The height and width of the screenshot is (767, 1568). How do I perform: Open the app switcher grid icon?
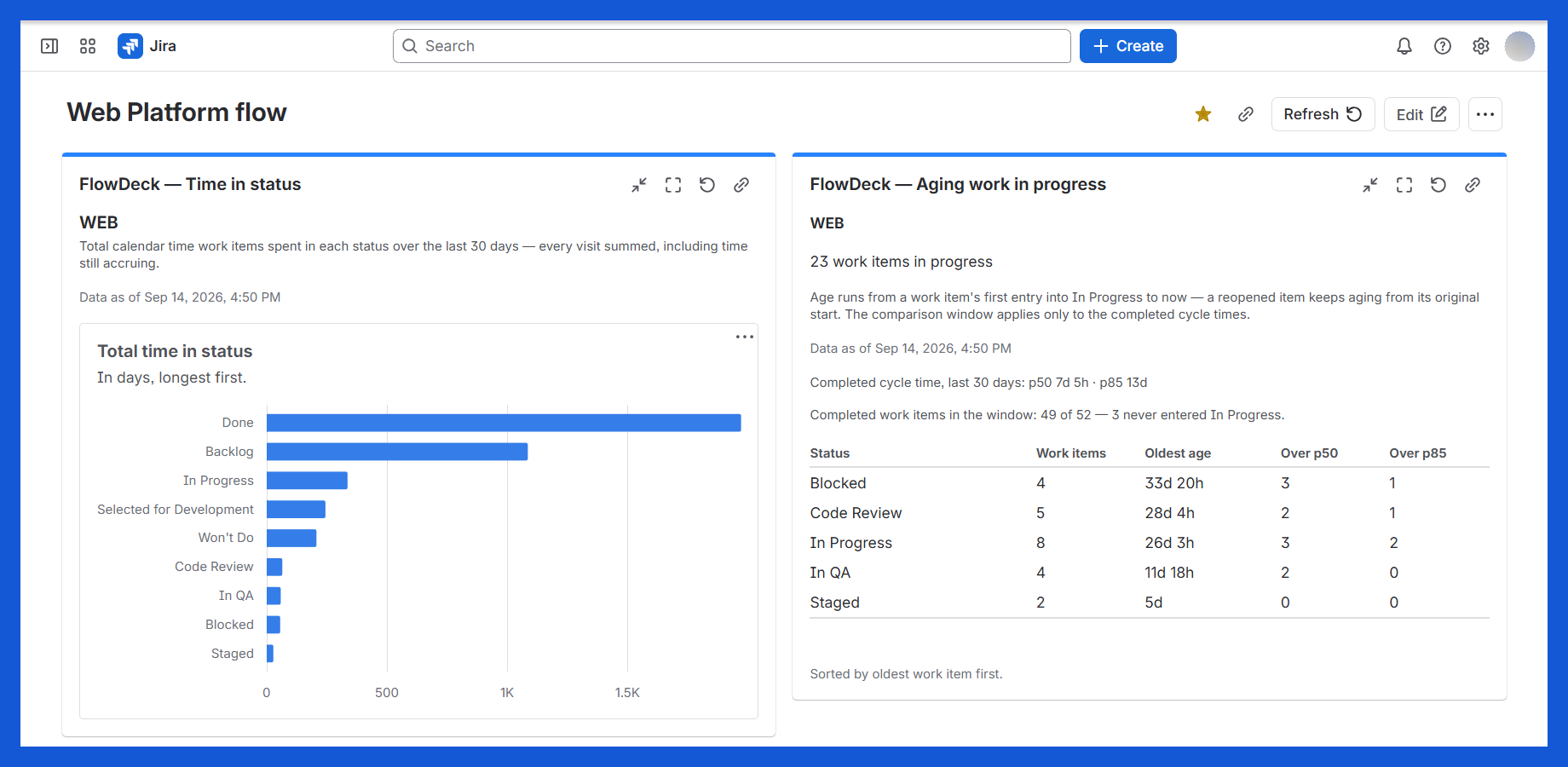tap(88, 46)
